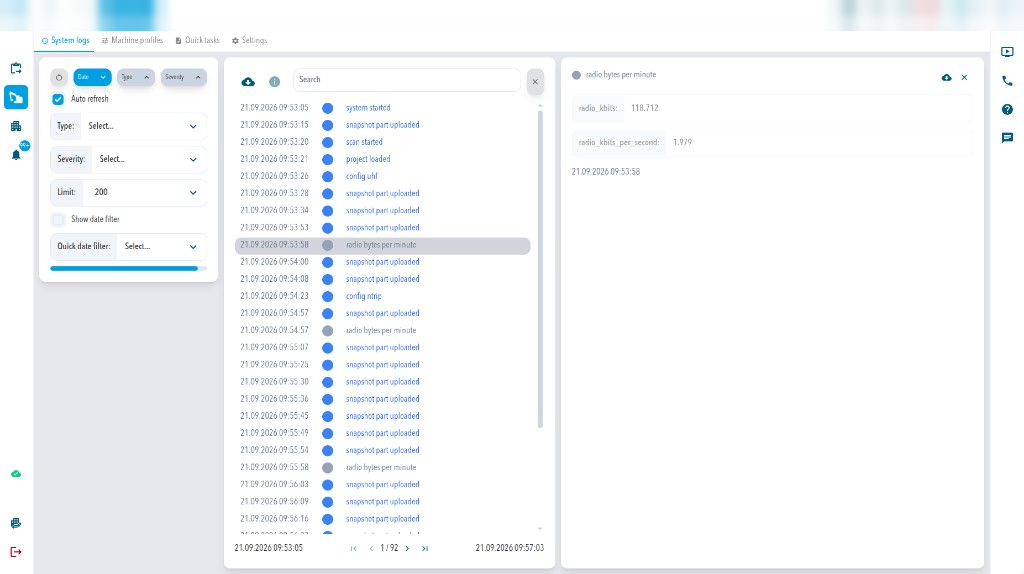Click the blue dot beside 'system started'

[328, 108]
